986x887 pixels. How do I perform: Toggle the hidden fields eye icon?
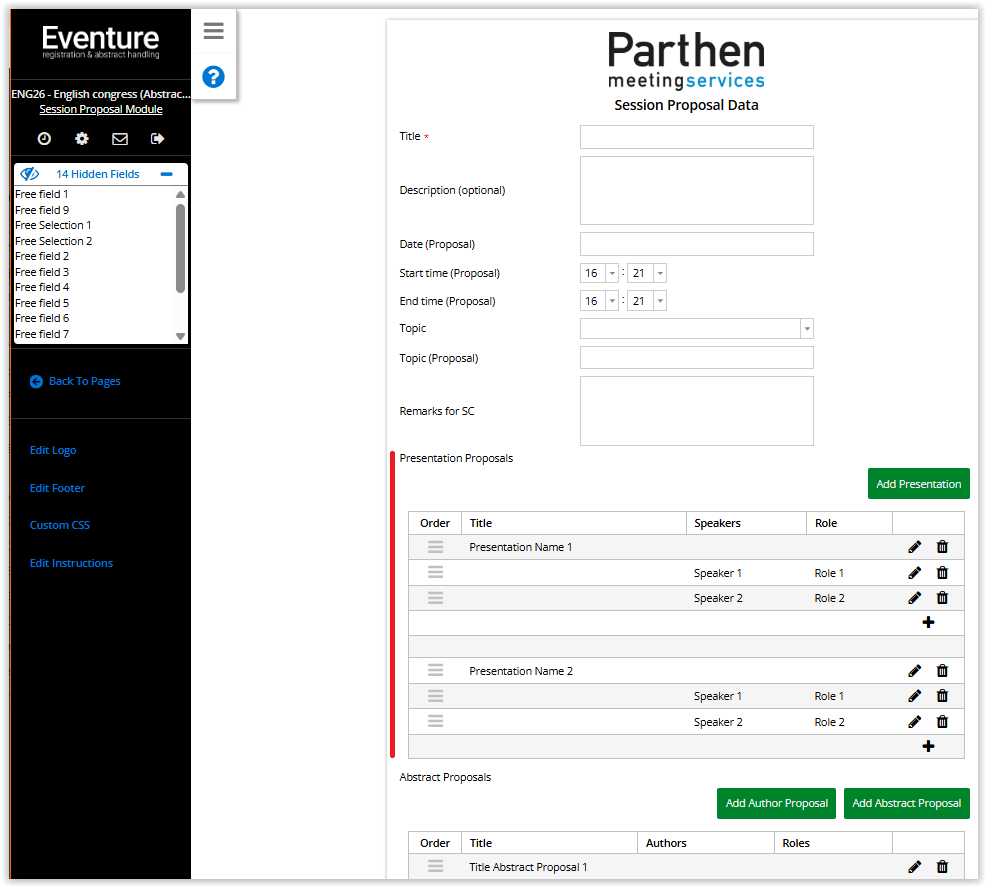(29, 174)
